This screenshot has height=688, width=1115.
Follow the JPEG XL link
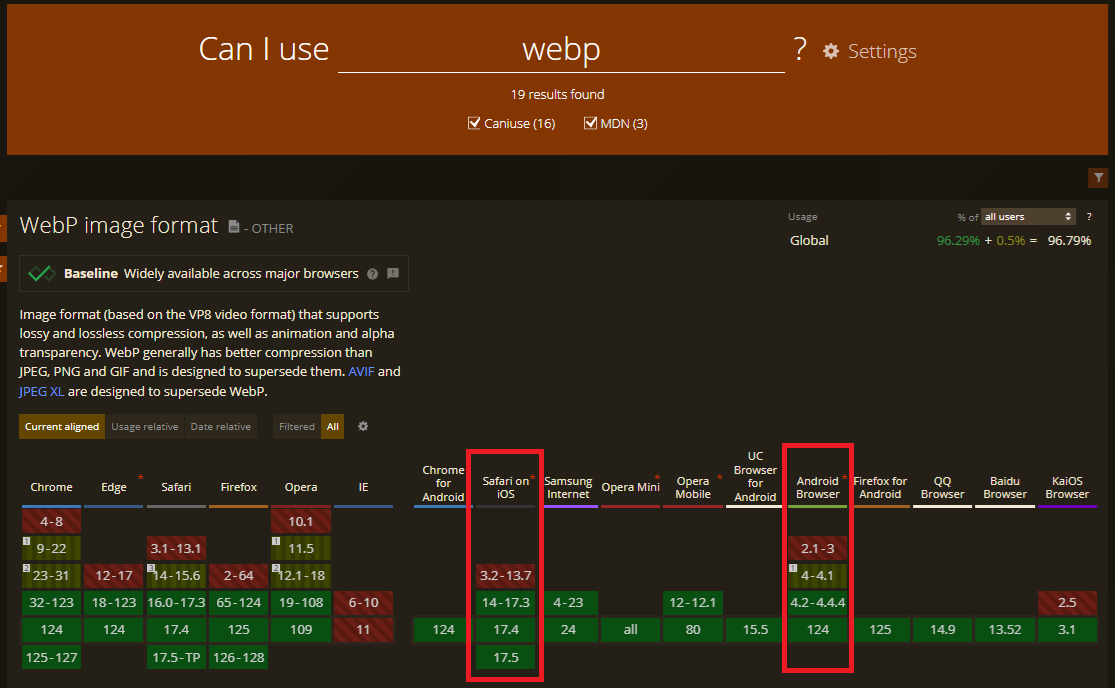[x=41, y=392]
